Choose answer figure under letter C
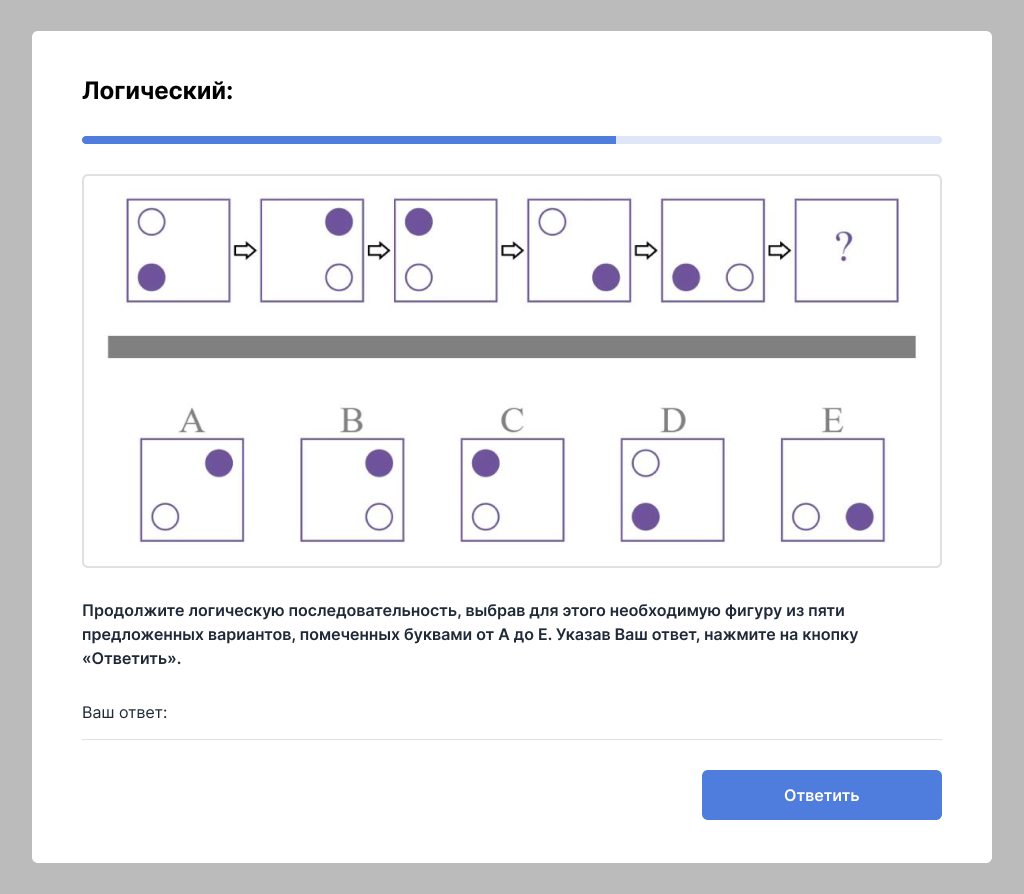Screen dimensions: 1024x894 tap(512, 490)
